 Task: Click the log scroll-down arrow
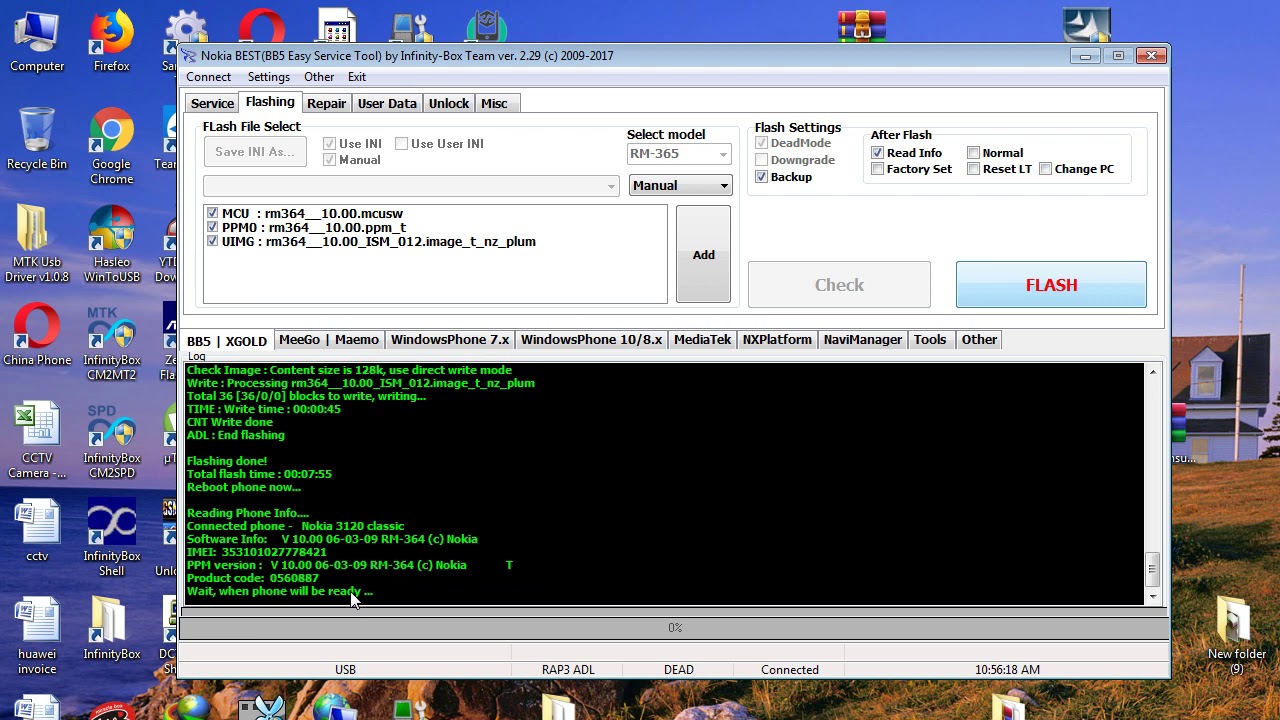pos(1152,597)
